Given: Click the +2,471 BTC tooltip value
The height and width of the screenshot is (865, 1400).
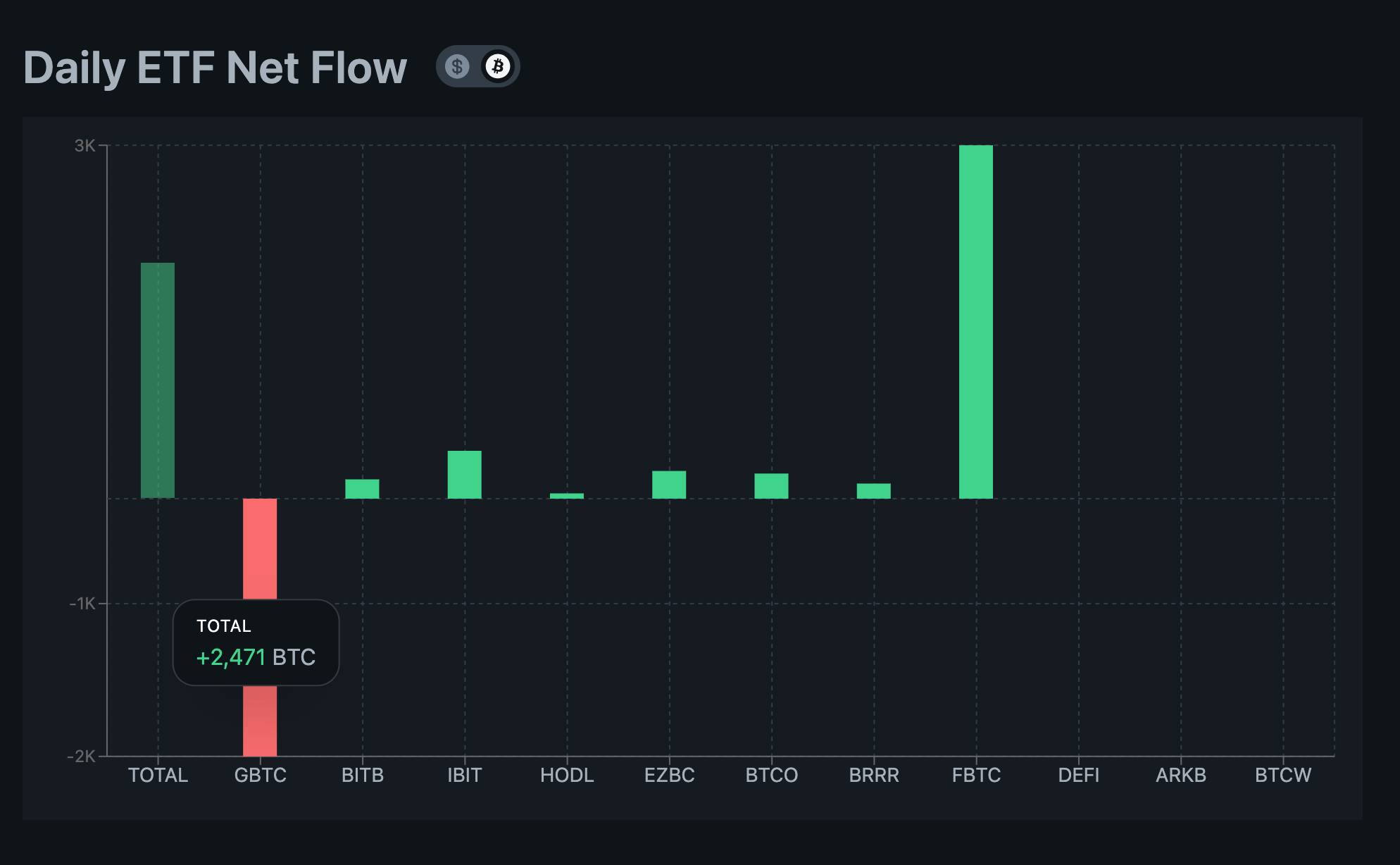Looking at the screenshot, I should 255,656.
